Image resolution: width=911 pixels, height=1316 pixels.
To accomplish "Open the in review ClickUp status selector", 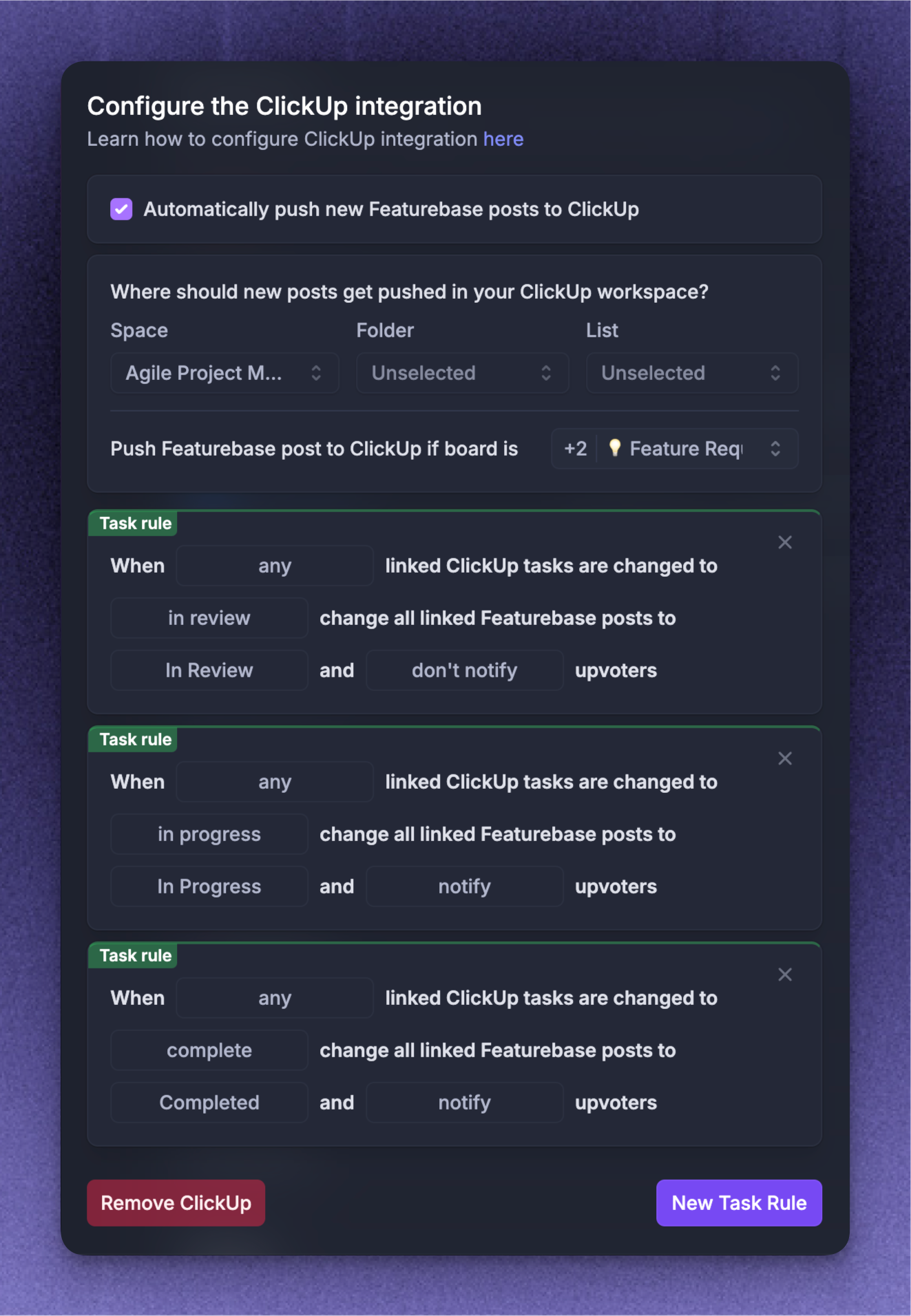I will coord(209,618).
